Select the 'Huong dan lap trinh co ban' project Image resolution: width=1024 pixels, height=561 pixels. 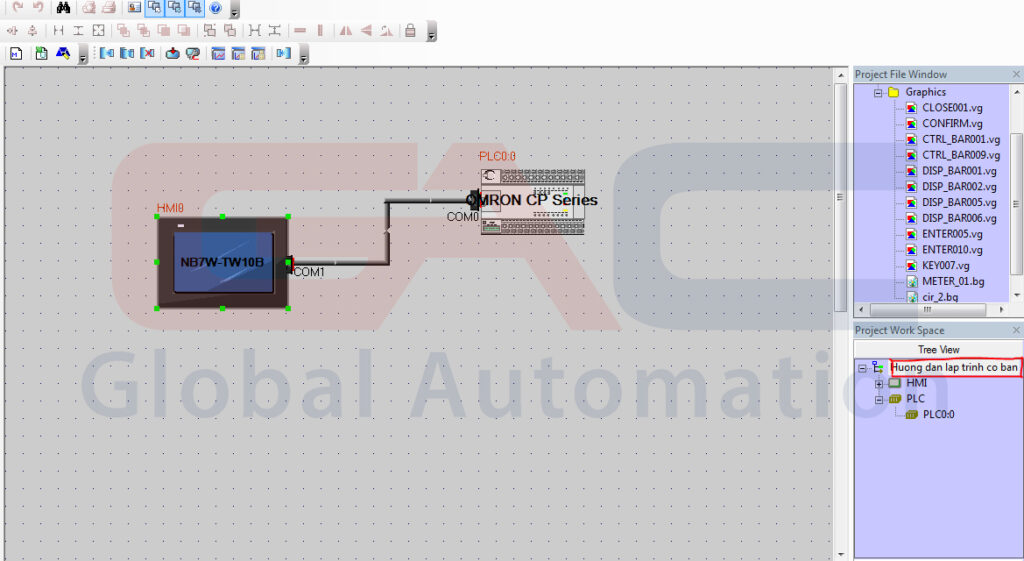pos(954,367)
